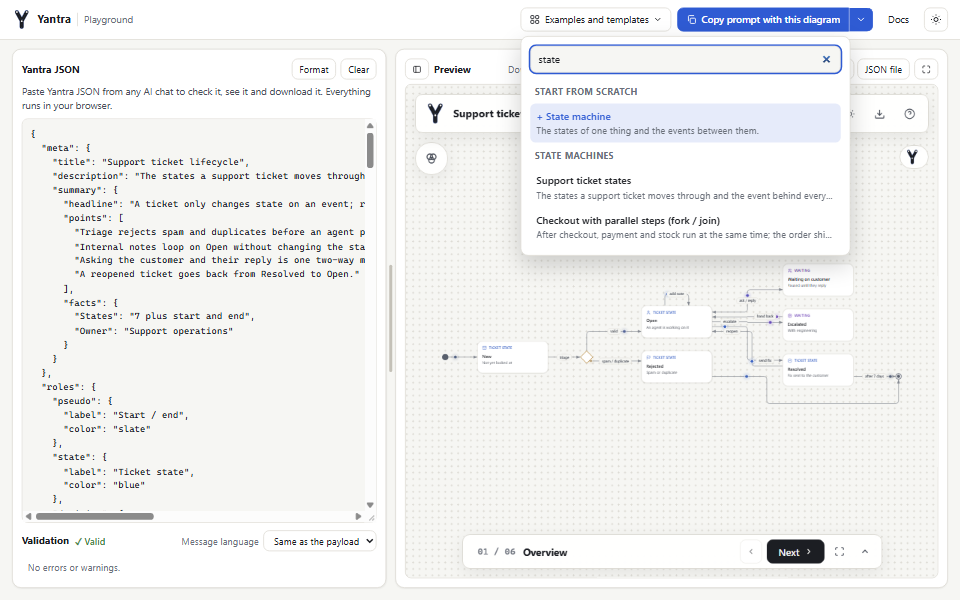960x600 pixels.
Task: Click the STATE MACHINES section header
Action: coord(574,156)
